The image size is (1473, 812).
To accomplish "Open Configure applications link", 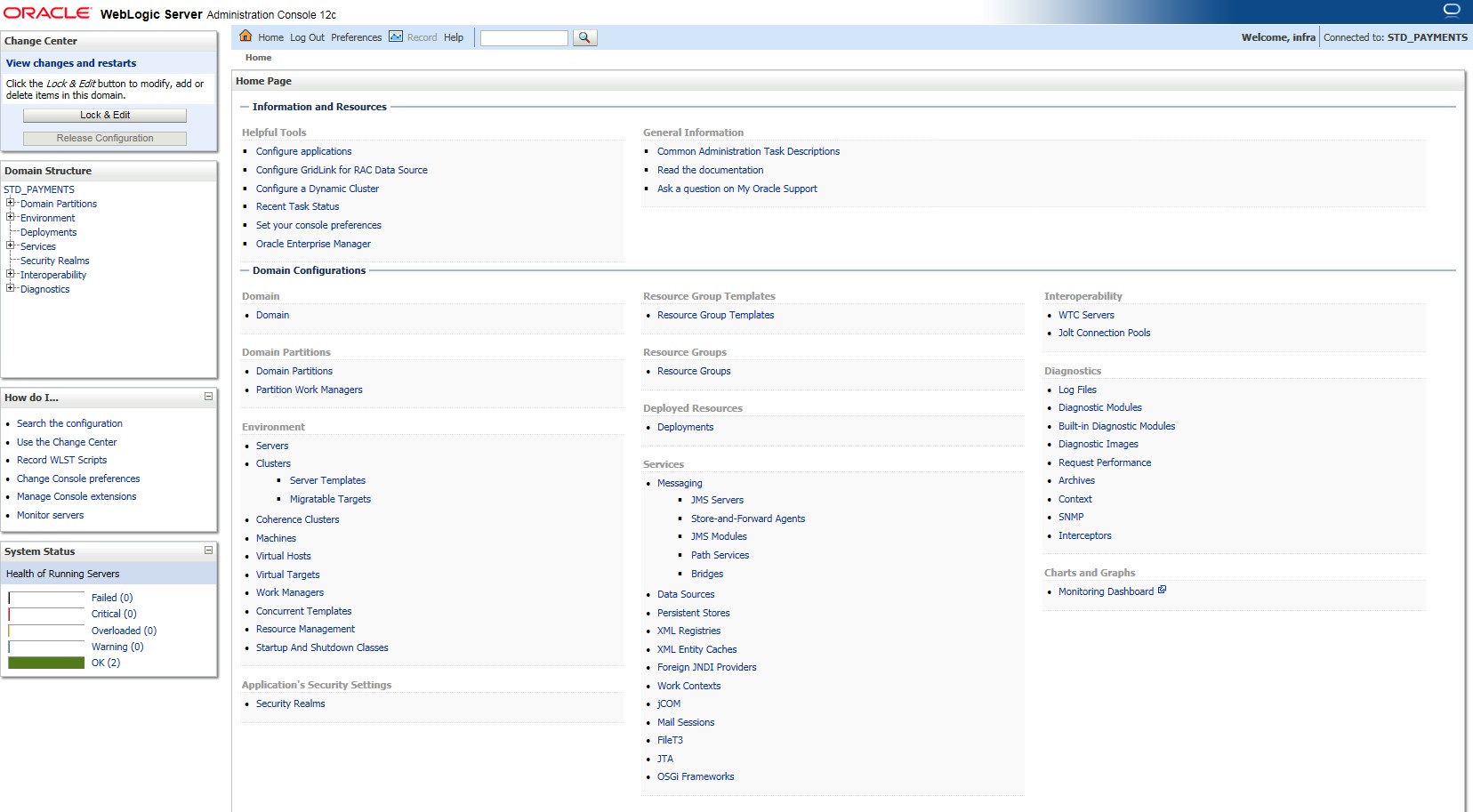I will coord(303,151).
